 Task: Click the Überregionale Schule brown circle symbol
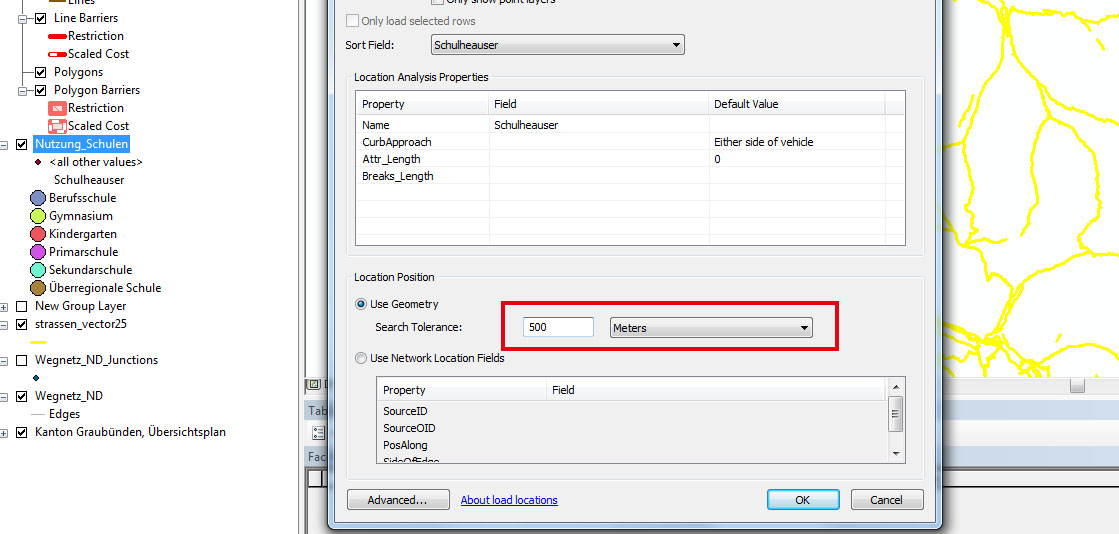(39, 288)
